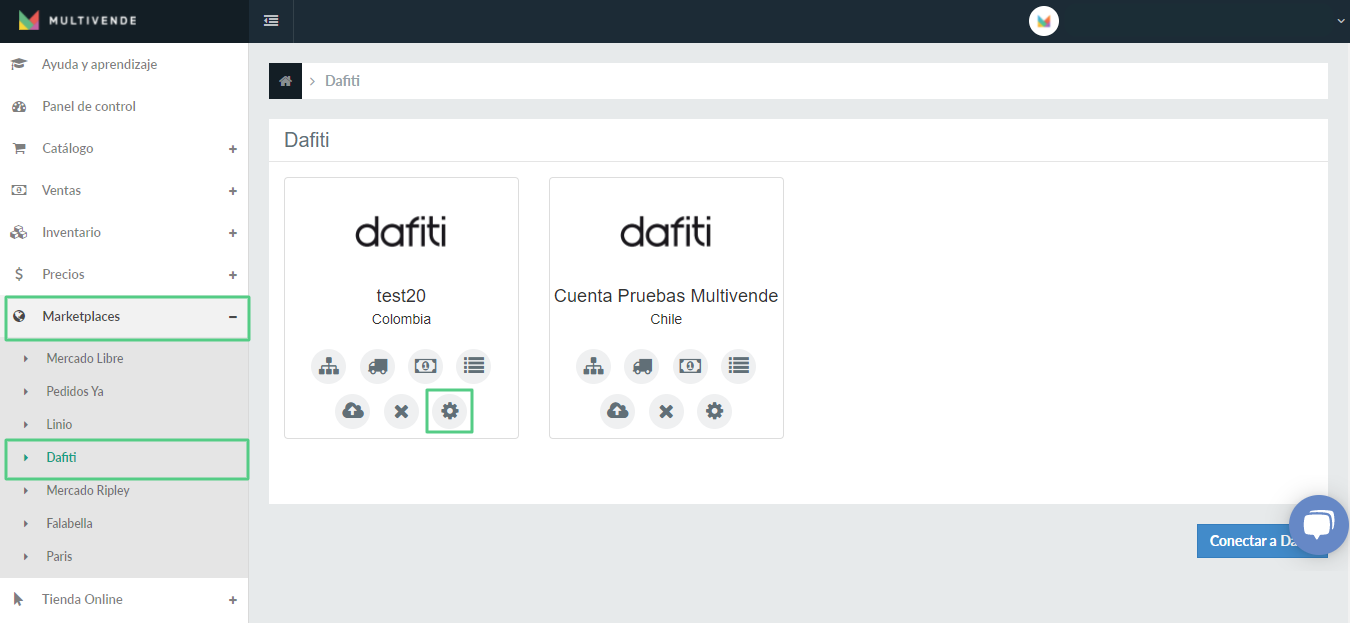Open gear settings for test20 account
The image size is (1350, 623).
click(x=449, y=411)
